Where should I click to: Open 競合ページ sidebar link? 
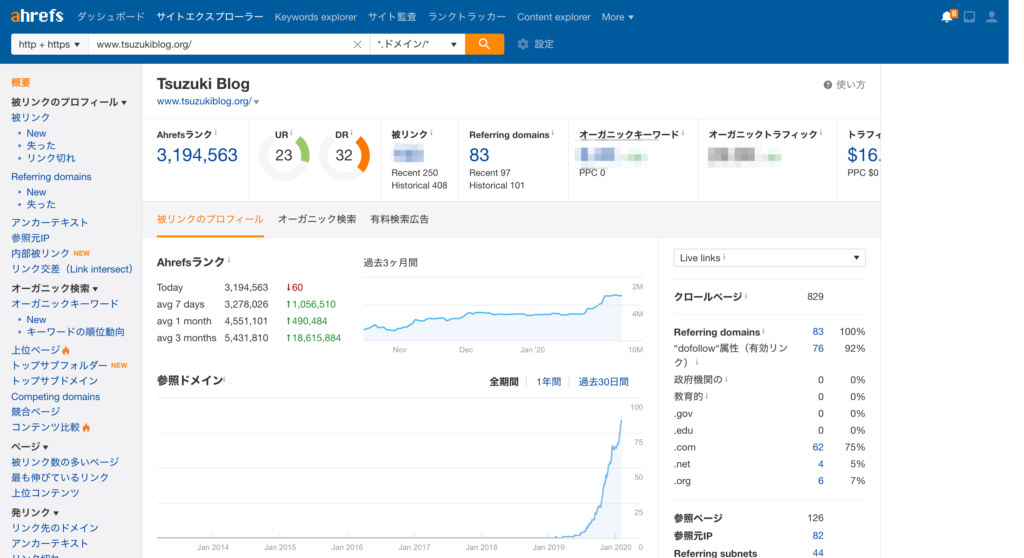tap(35, 412)
